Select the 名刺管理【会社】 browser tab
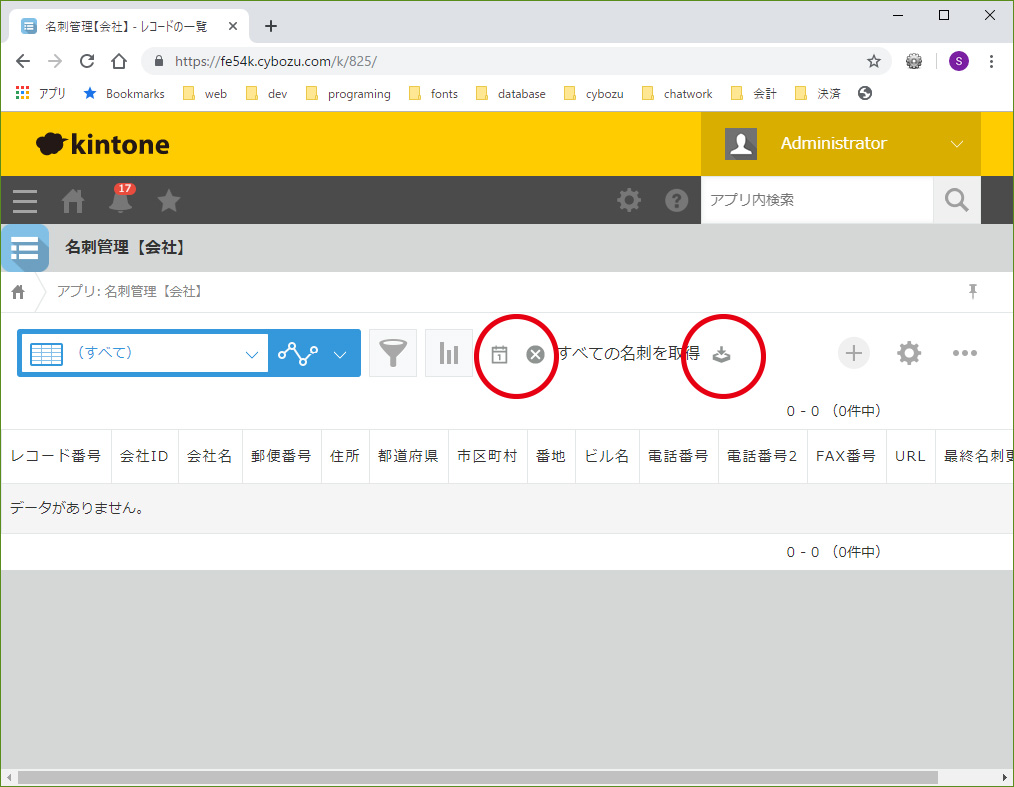 (x=127, y=27)
